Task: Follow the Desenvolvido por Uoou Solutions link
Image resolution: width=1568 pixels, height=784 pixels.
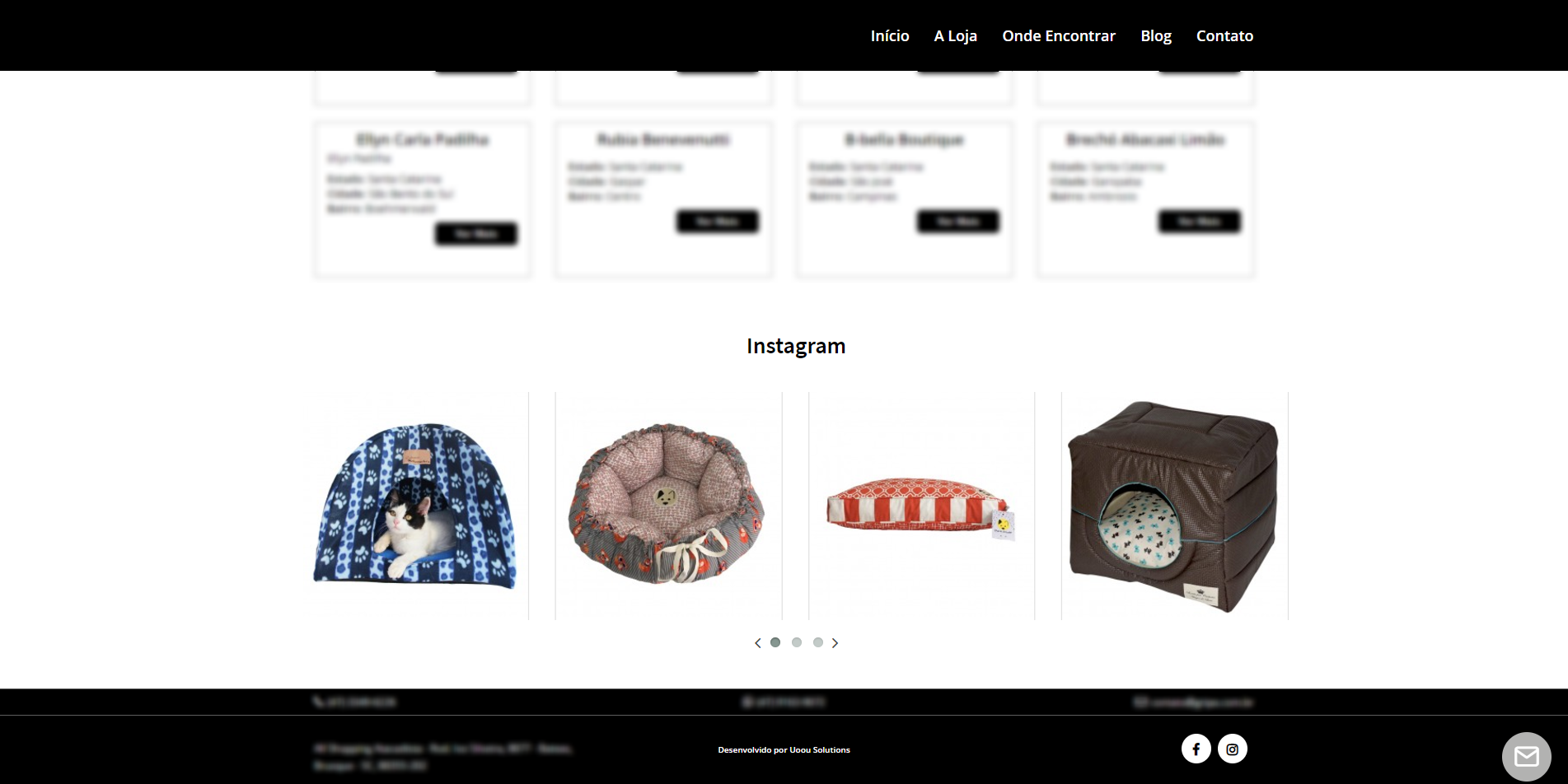Action: click(x=784, y=749)
